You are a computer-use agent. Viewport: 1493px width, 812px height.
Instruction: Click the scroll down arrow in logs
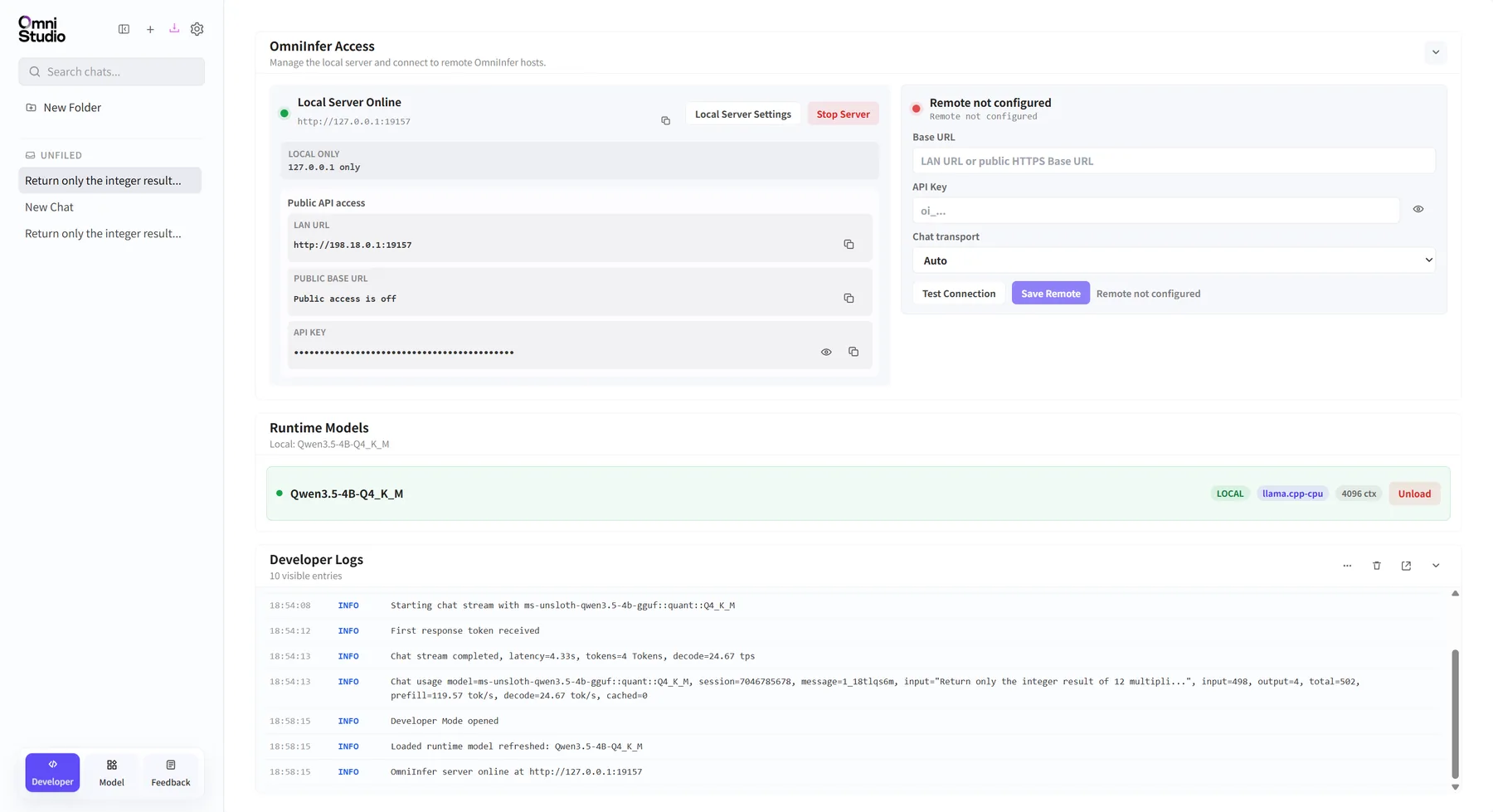[1455, 787]
